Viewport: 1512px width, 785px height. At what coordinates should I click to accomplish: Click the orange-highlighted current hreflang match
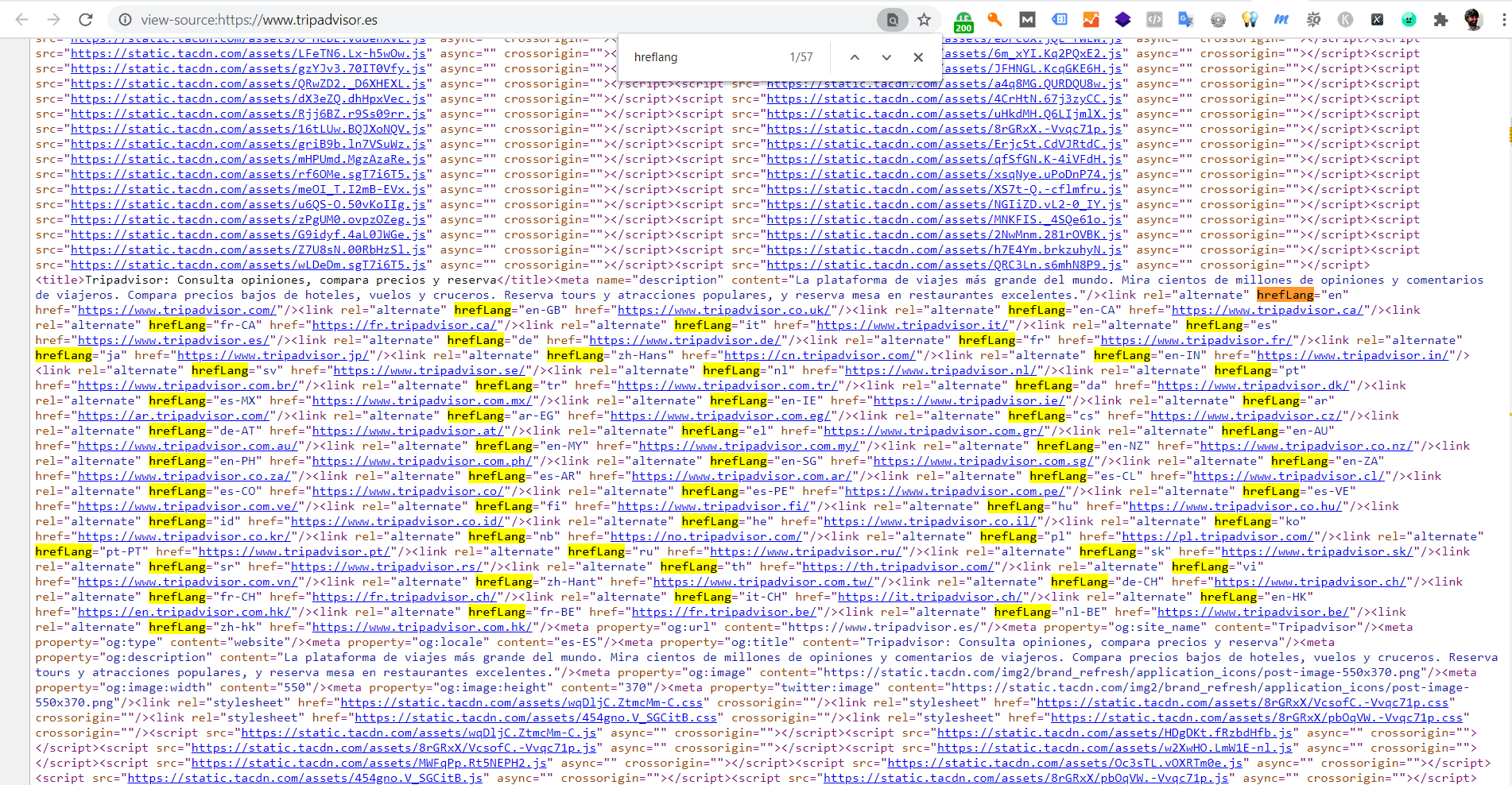pyautogui.click(x=1285, y=295)
